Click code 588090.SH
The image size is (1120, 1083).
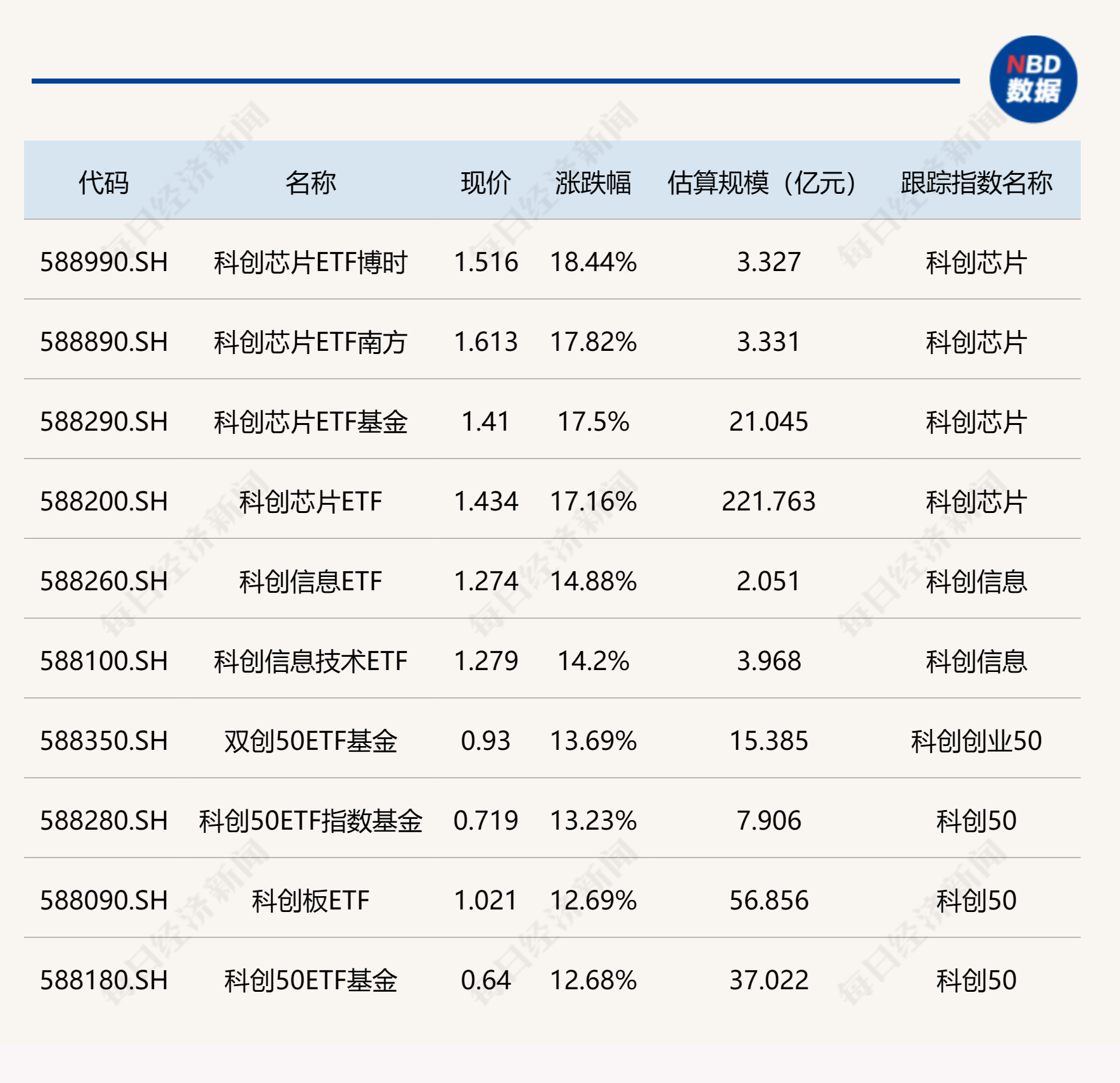pos(104,901)
